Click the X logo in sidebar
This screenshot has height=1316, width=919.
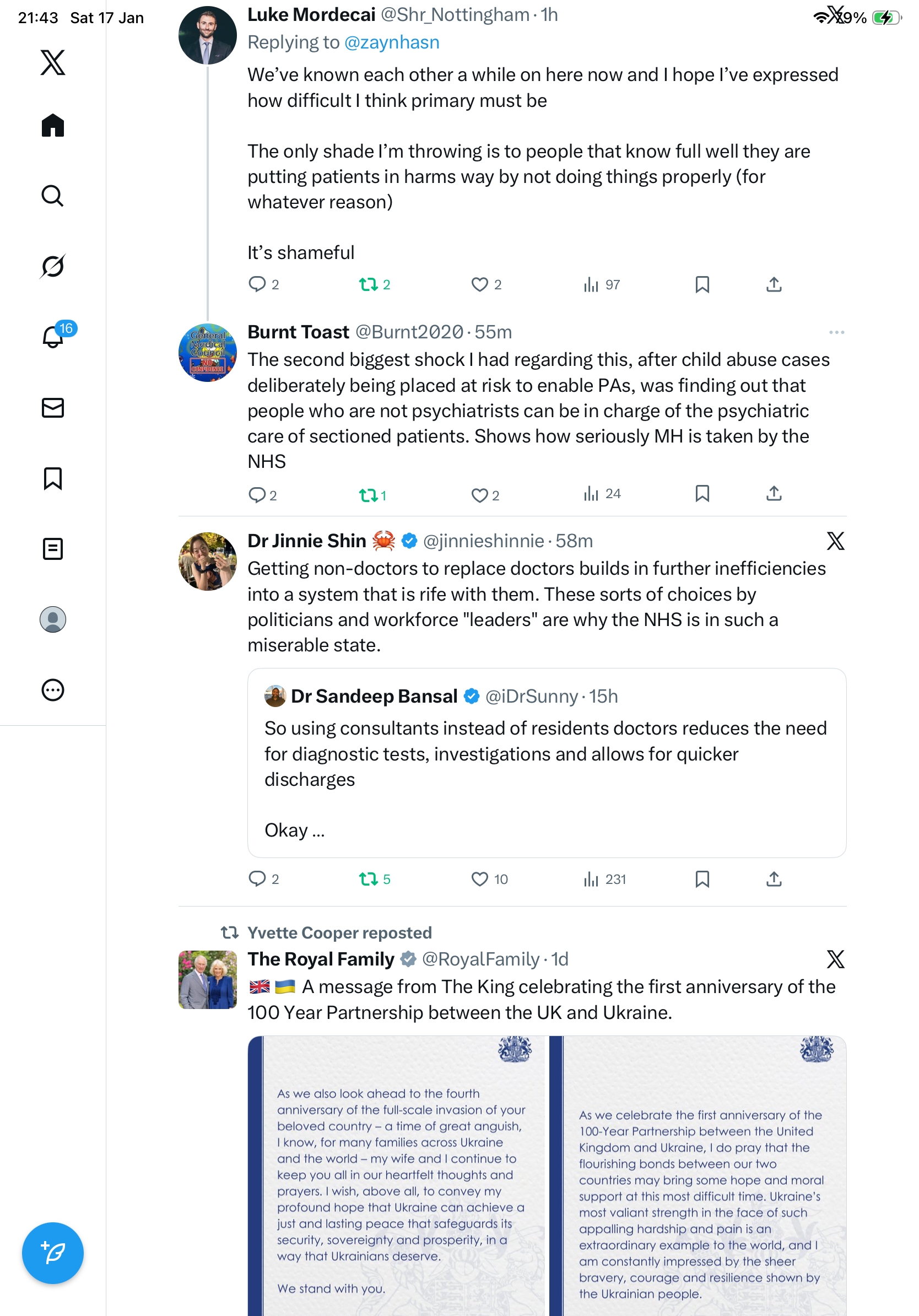click(x=53, y=62)
